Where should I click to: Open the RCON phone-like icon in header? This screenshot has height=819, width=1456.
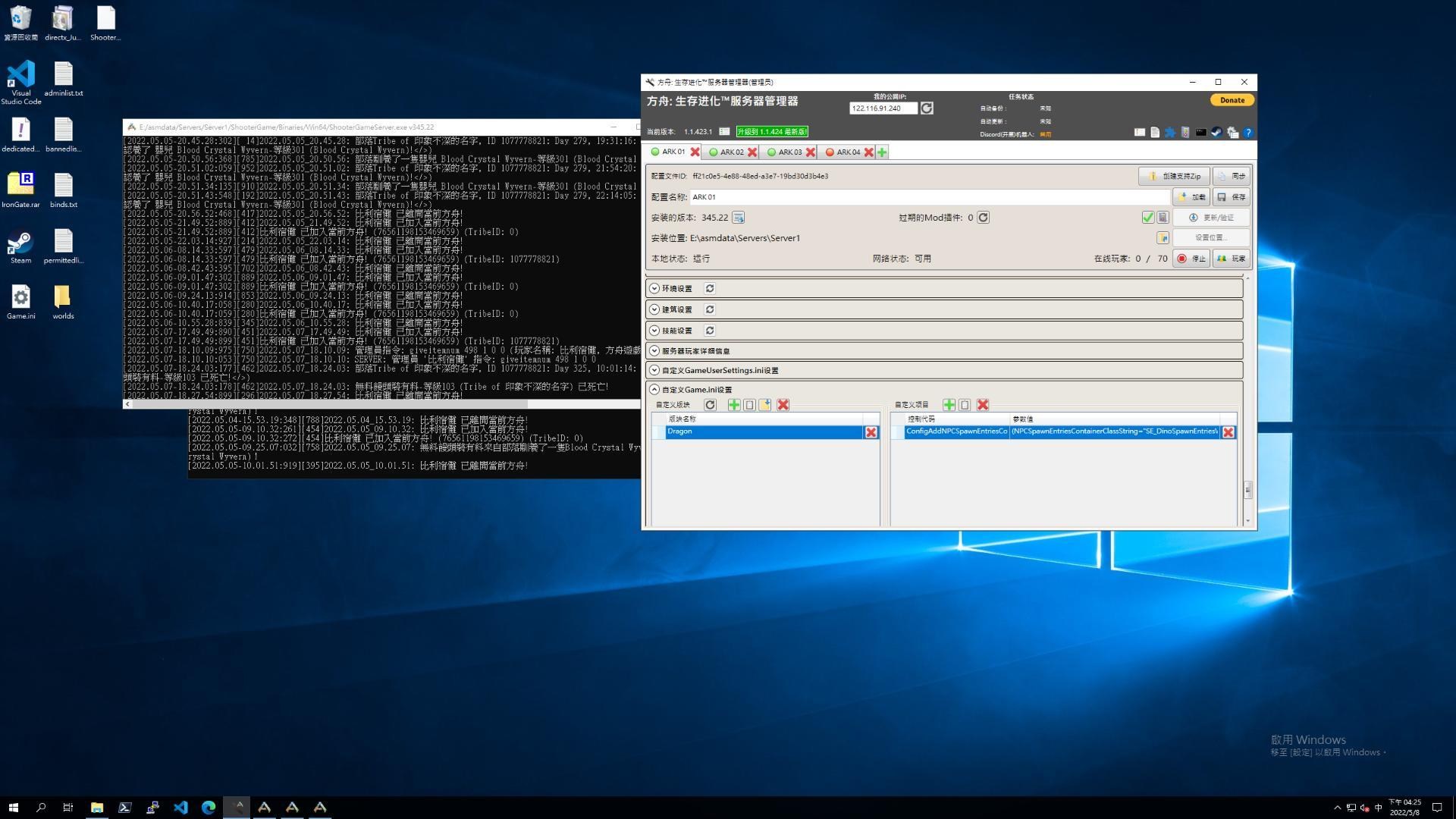[x=1185, y=133]
